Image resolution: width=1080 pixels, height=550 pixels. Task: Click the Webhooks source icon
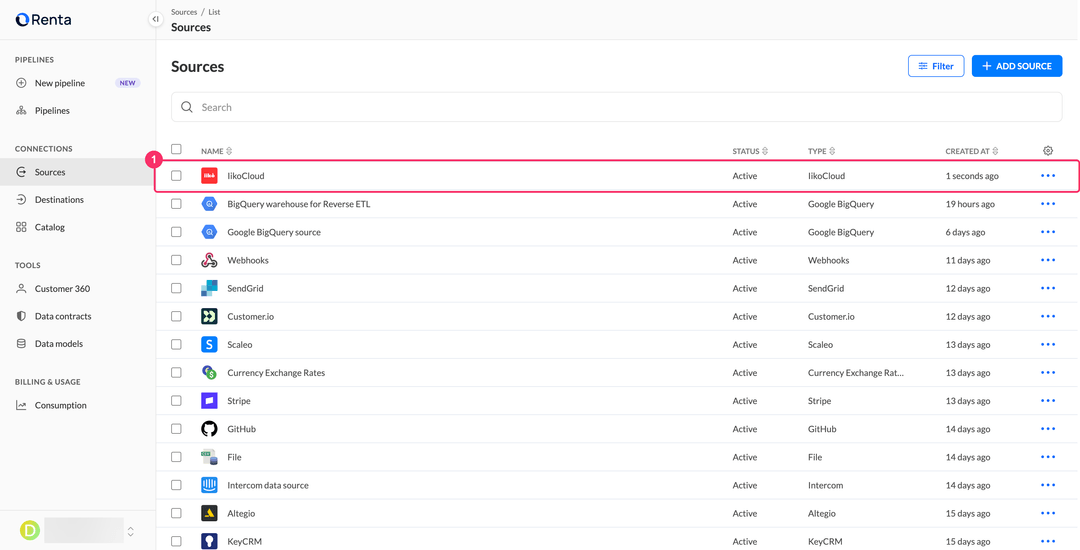(x=209, y=261)
